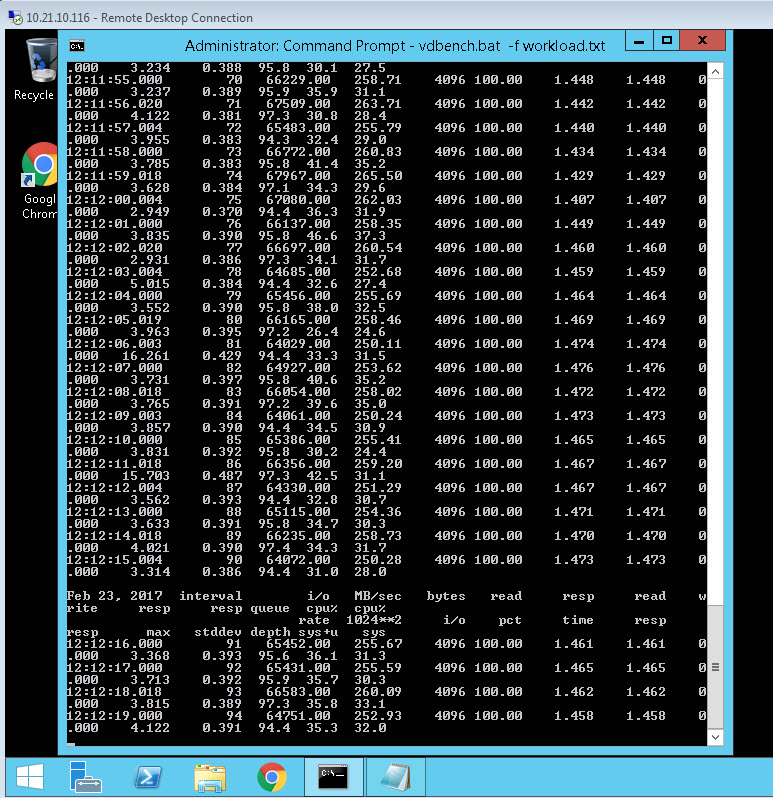Click the i/o rate value 64751.00
The image size is (773, 798).
click(298, 716)
